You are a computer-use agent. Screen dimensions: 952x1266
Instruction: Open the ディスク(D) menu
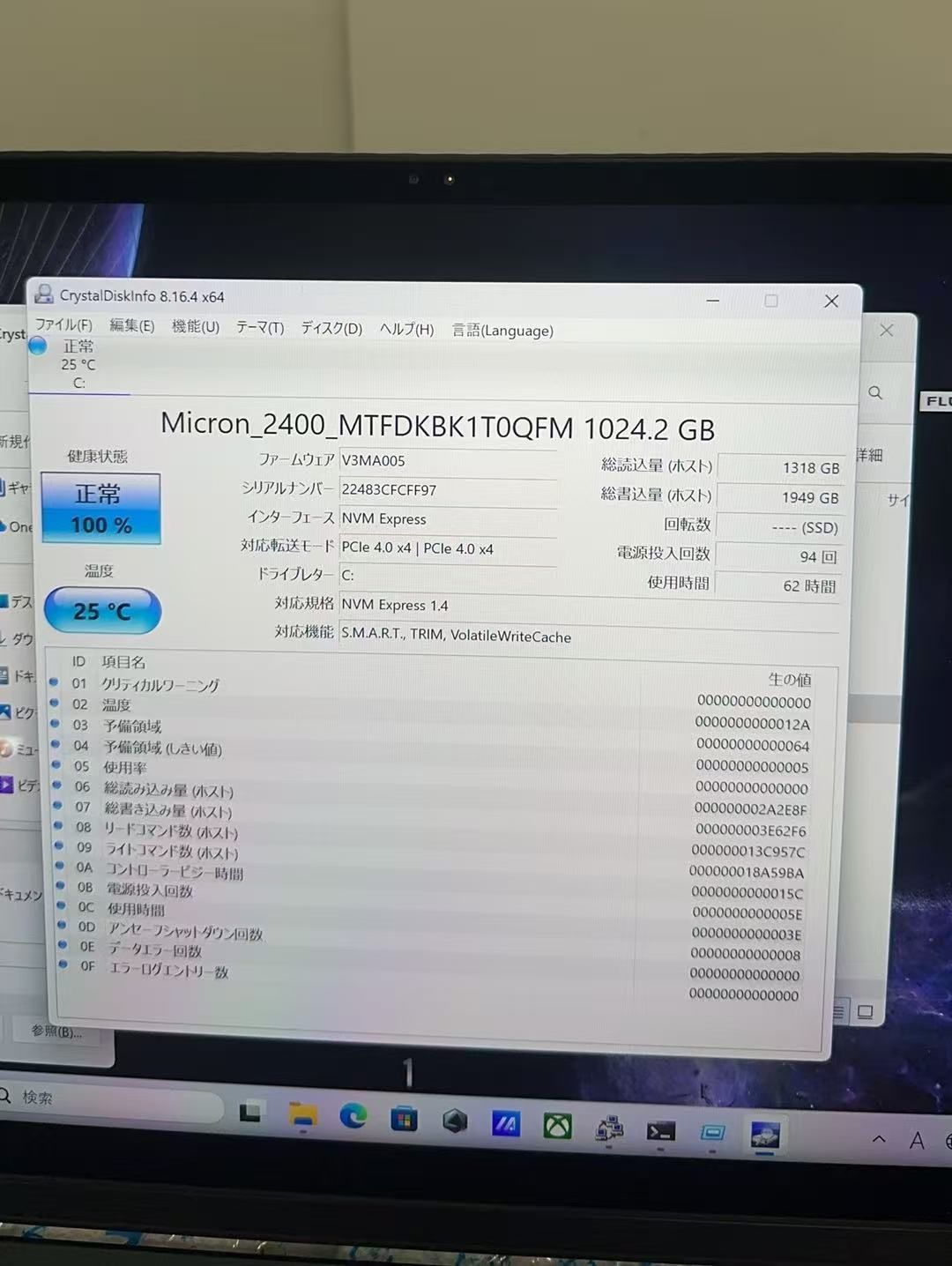[x=331, y=328]
